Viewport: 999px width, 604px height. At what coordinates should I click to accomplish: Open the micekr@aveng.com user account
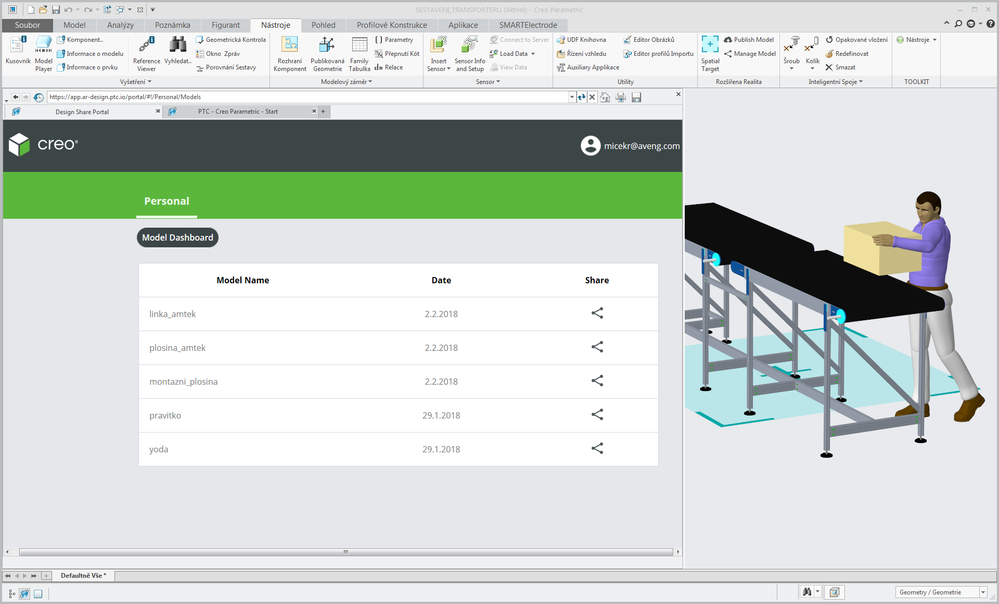coord(630,146)
